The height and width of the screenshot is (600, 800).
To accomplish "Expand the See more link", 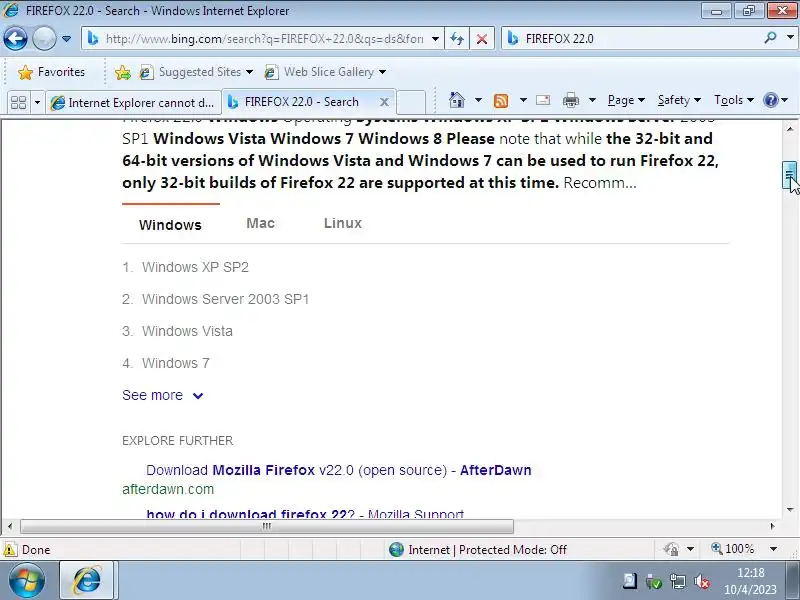I will point(163,395).
